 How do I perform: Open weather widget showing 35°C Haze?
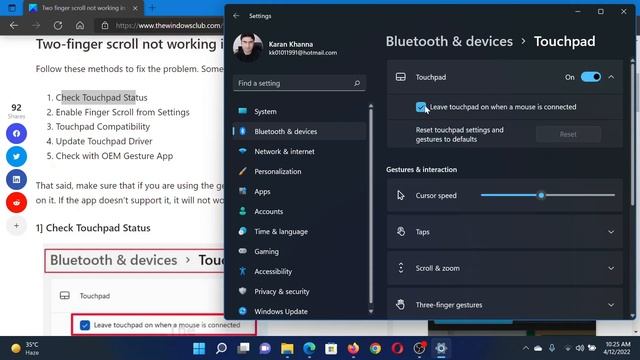click(24, 348)
